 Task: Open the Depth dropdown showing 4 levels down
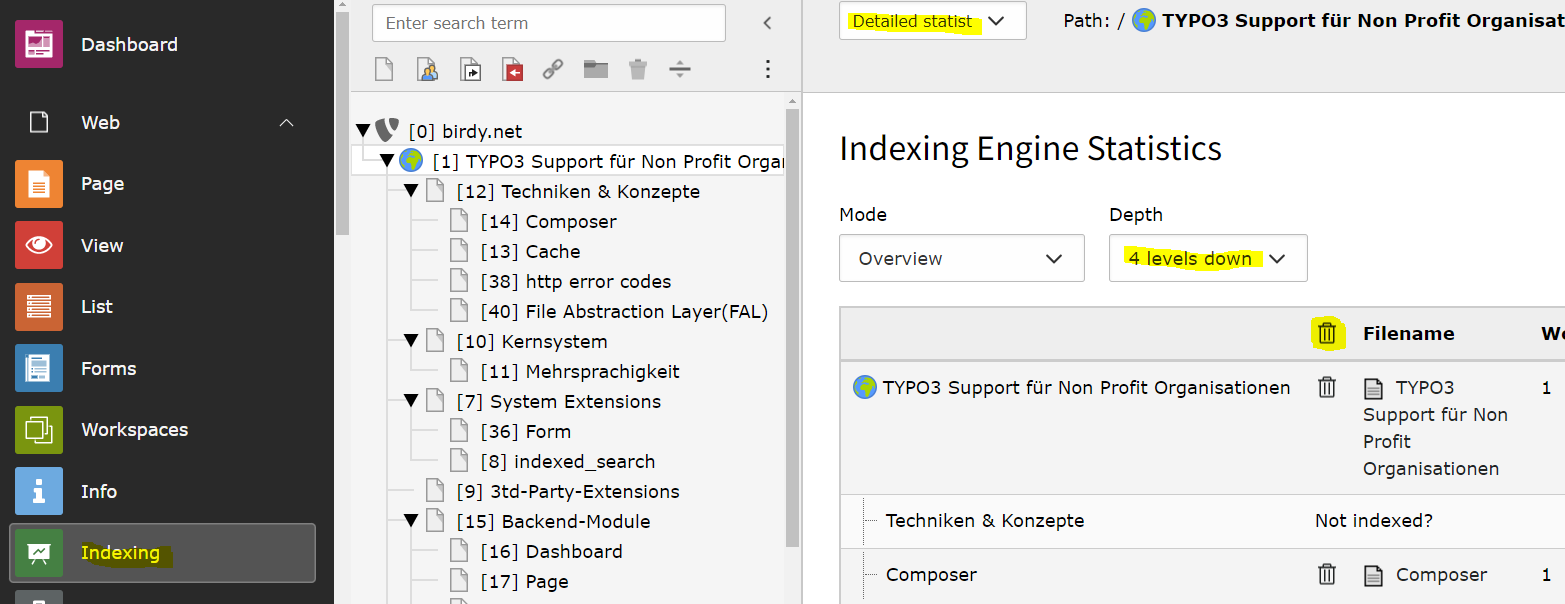[1207, 258]
